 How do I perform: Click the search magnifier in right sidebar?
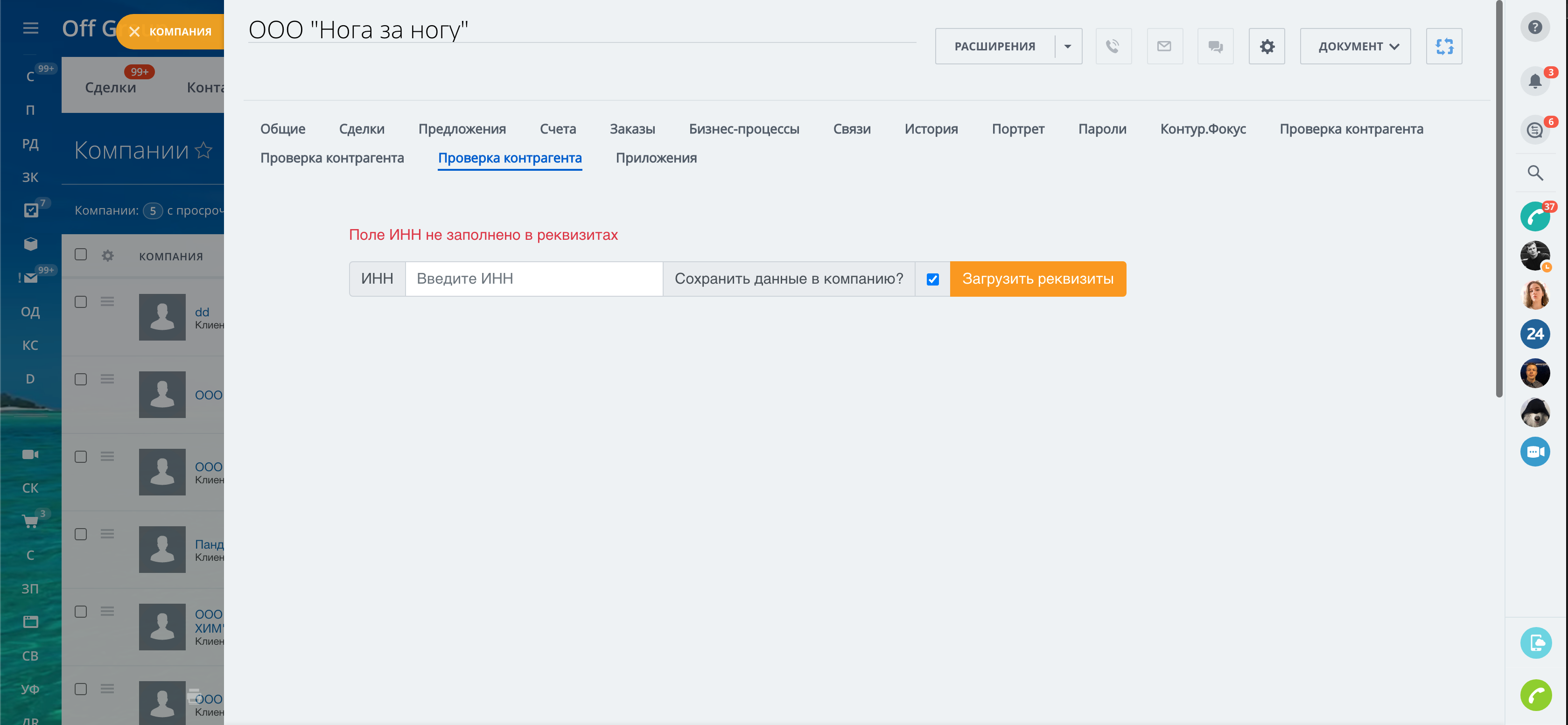1534,174
